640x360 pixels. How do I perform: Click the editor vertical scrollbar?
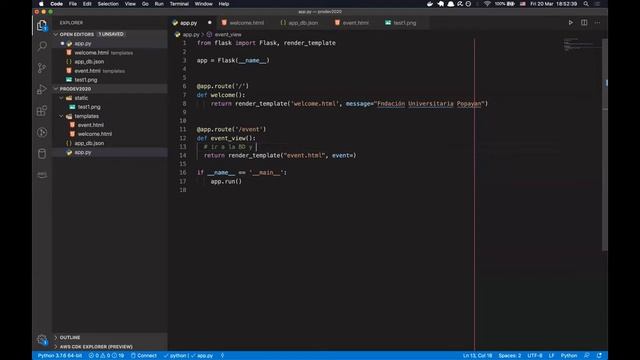[605, 145]
